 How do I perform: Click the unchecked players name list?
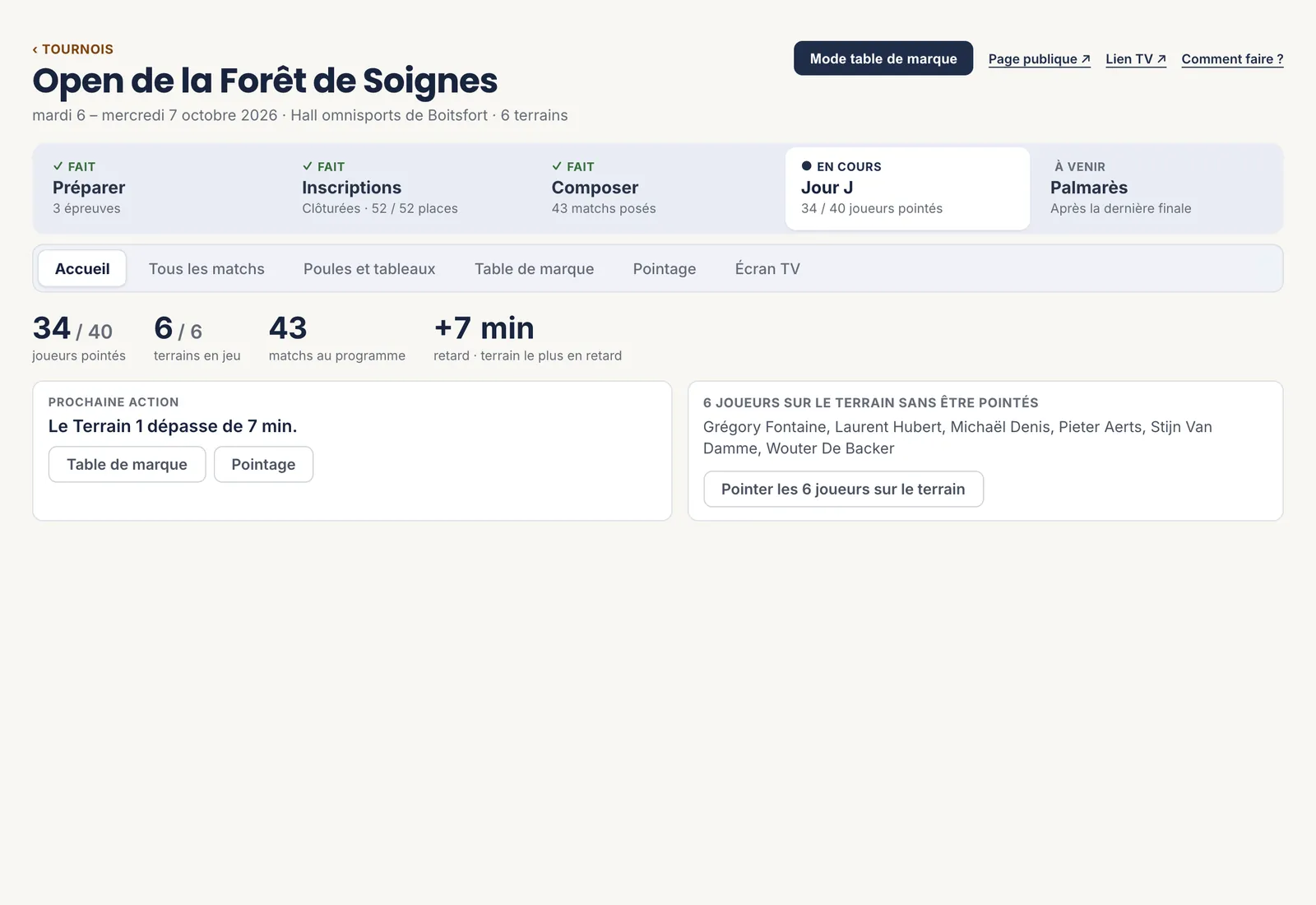pyautogui.click(x=957, y=438)
